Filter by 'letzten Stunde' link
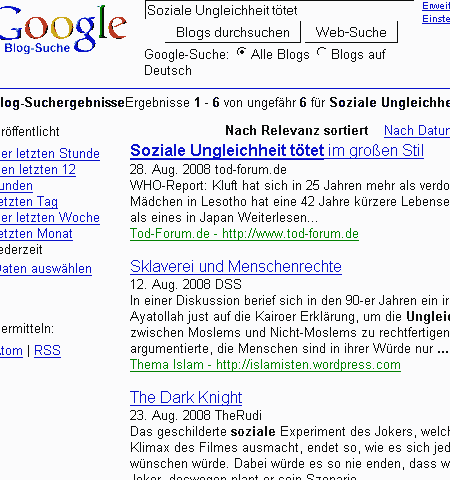Screen dimensions: 450x480 [50, 154]
